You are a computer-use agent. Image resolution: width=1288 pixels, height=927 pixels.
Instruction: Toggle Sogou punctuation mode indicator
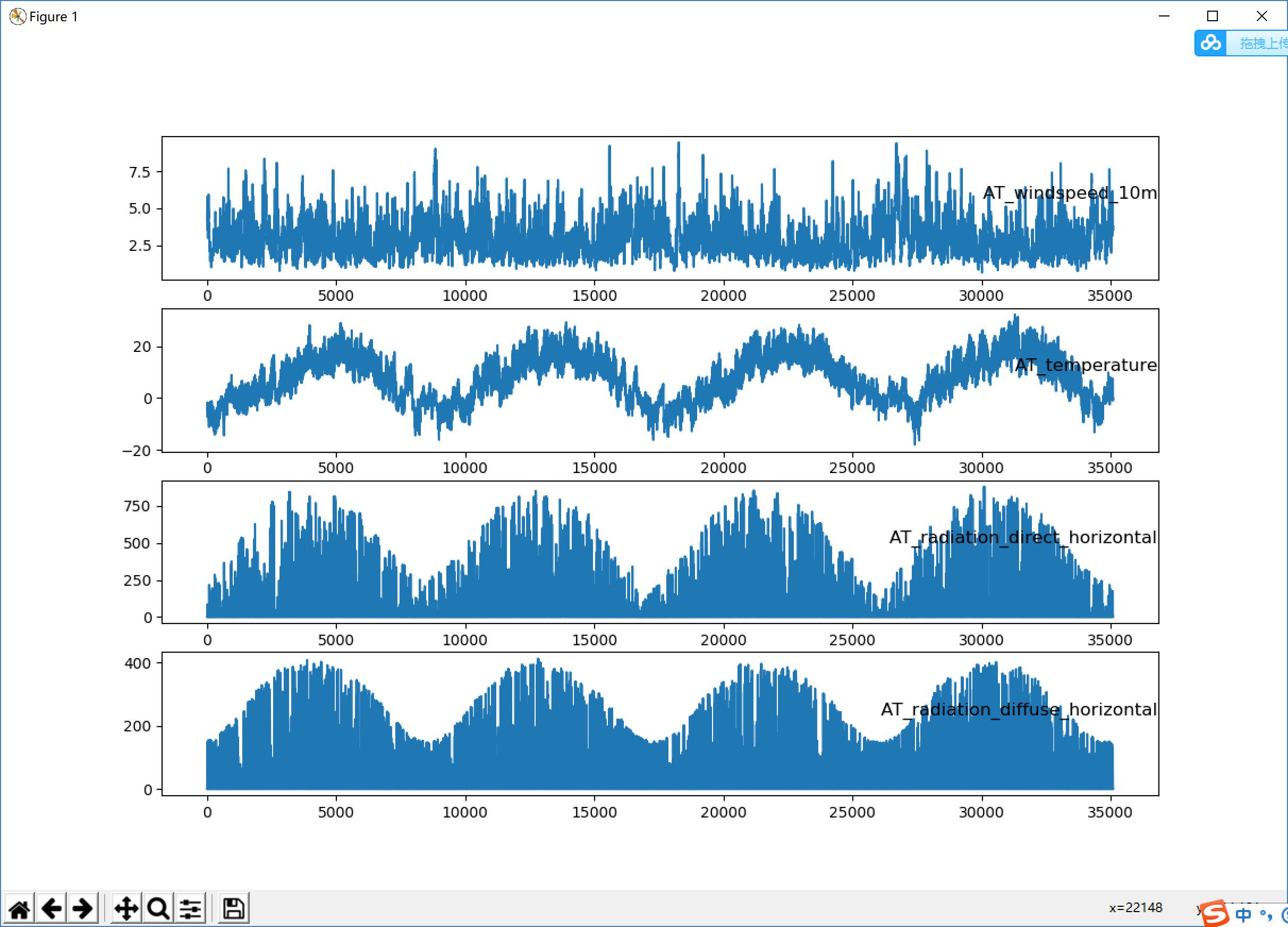pos(1266,915)
